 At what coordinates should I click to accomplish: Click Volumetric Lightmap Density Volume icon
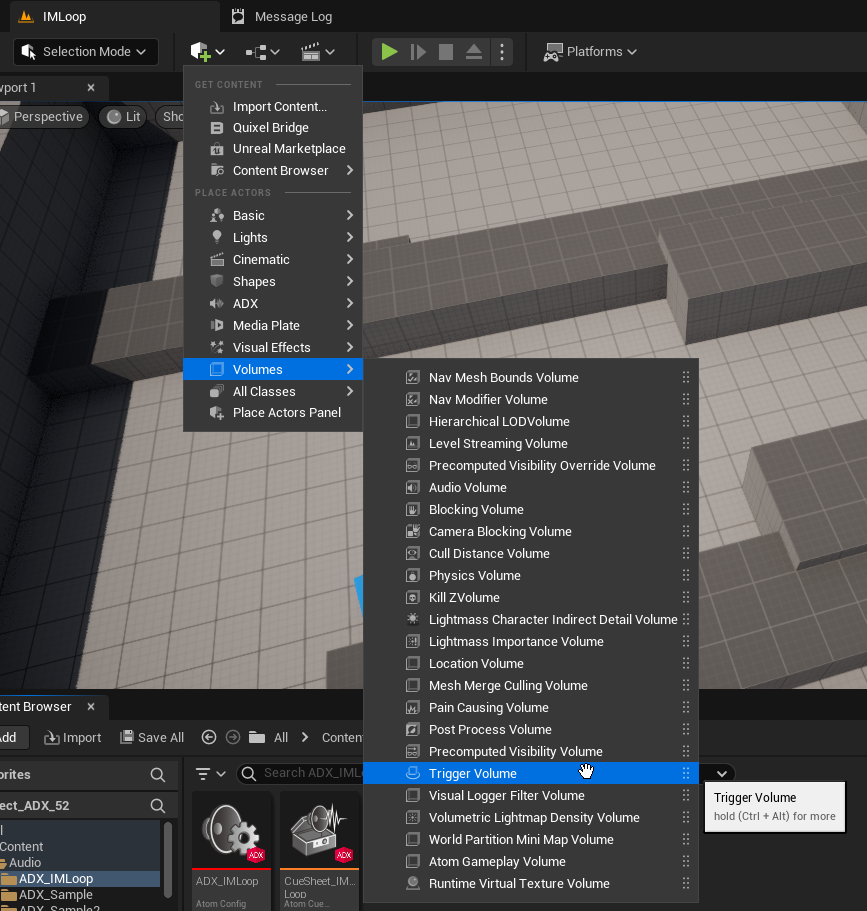[x=413, y=818]
